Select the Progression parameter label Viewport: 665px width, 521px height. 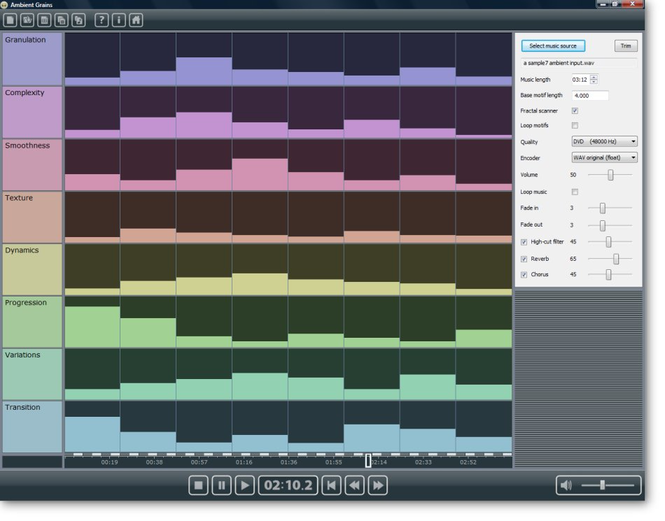[x=32, y=322]
